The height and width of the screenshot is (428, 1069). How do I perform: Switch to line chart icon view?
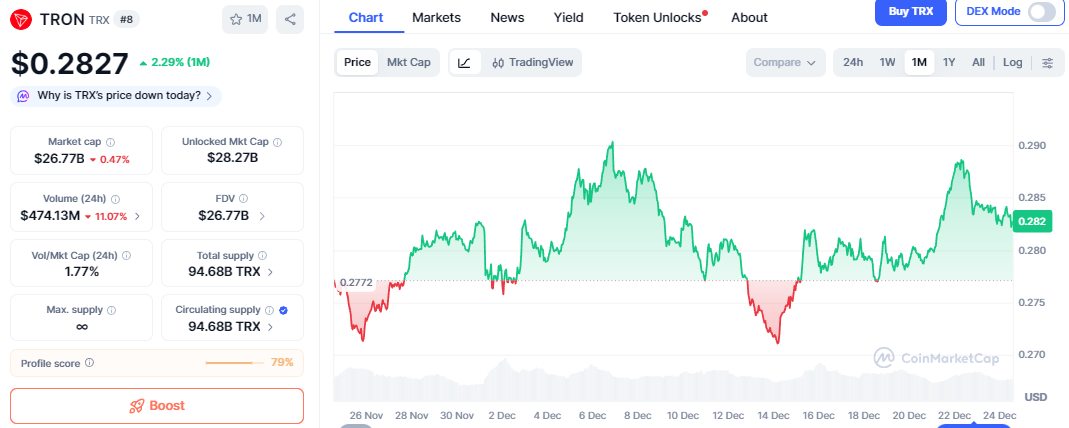(464, 63)
